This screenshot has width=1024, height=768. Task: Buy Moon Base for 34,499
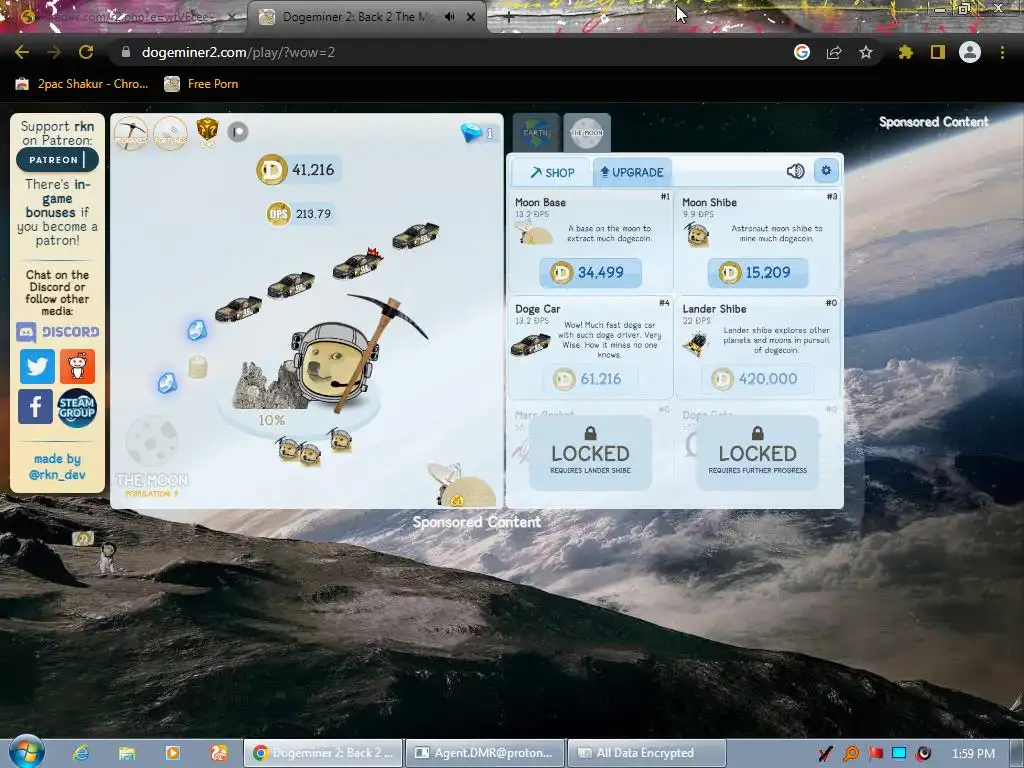[590, 272]
